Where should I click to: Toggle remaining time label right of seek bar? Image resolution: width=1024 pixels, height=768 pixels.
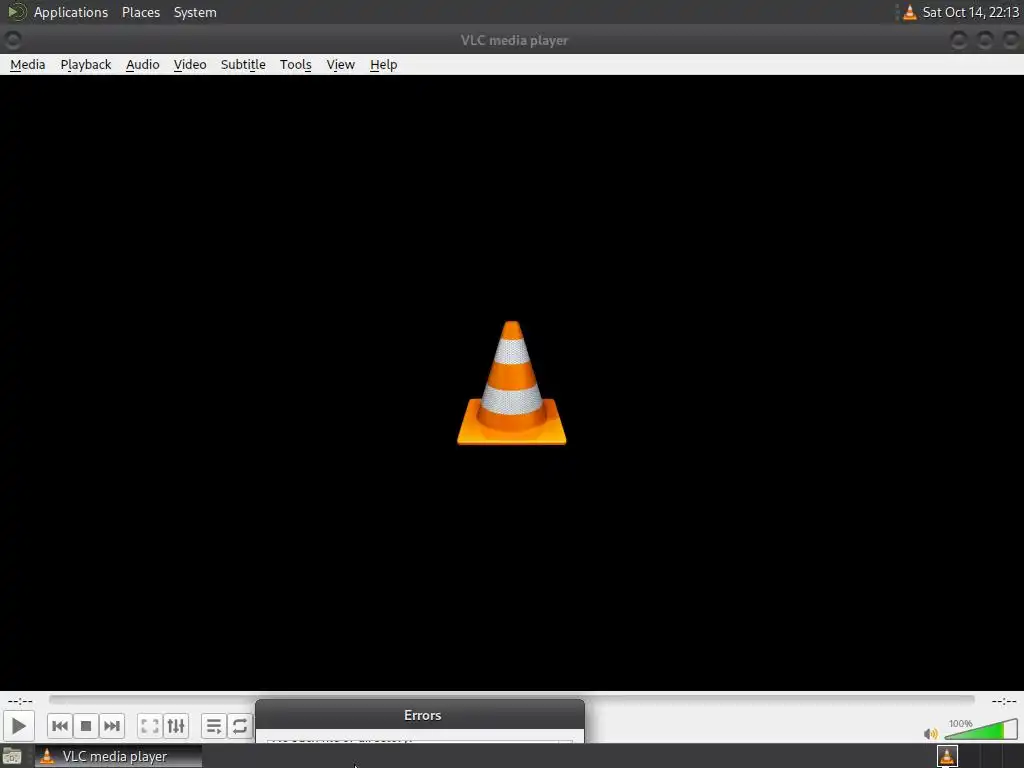coord(1003,701)
